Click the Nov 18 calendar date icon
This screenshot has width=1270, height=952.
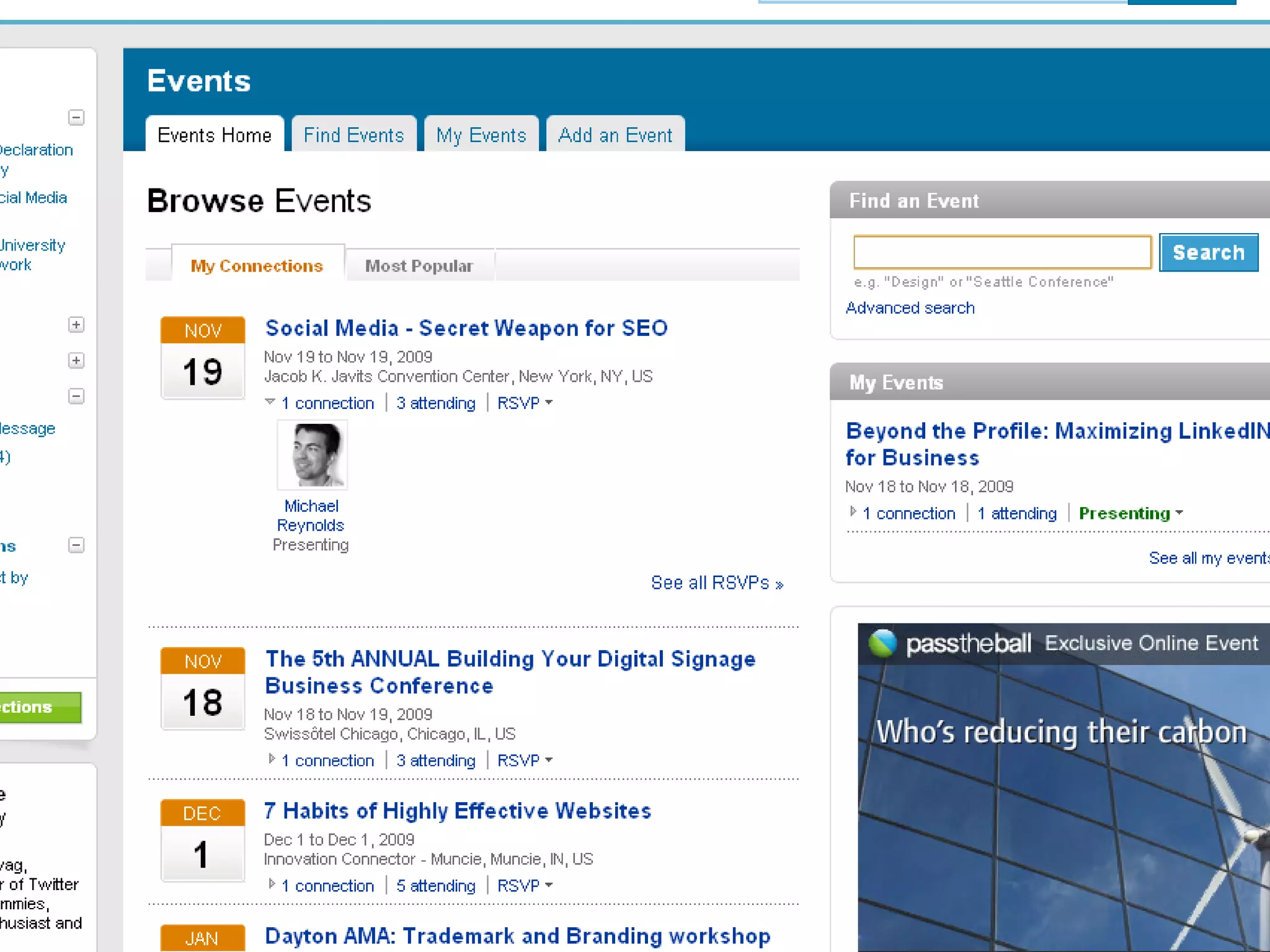pos(203,688)
